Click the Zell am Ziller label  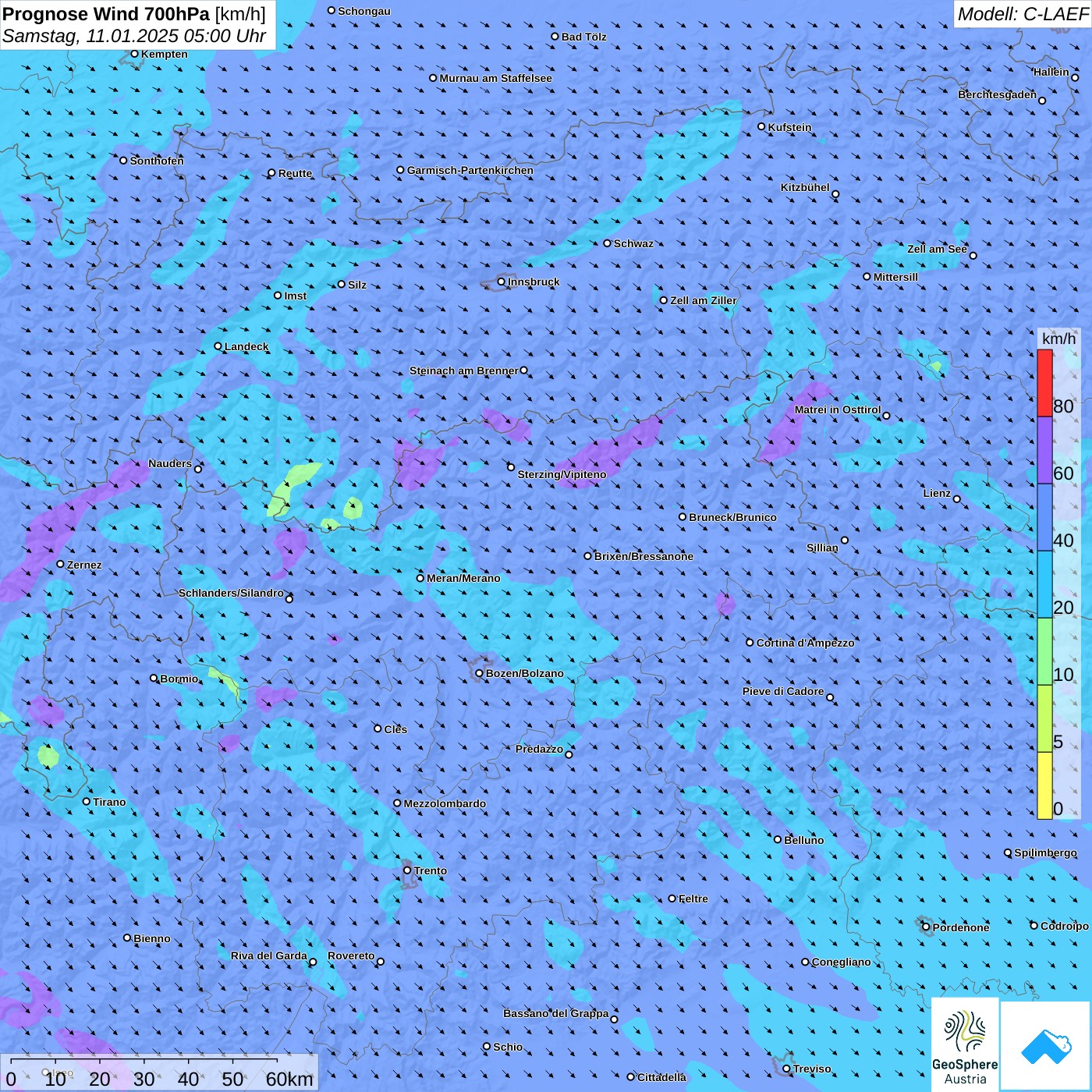[x=704, y=300]
